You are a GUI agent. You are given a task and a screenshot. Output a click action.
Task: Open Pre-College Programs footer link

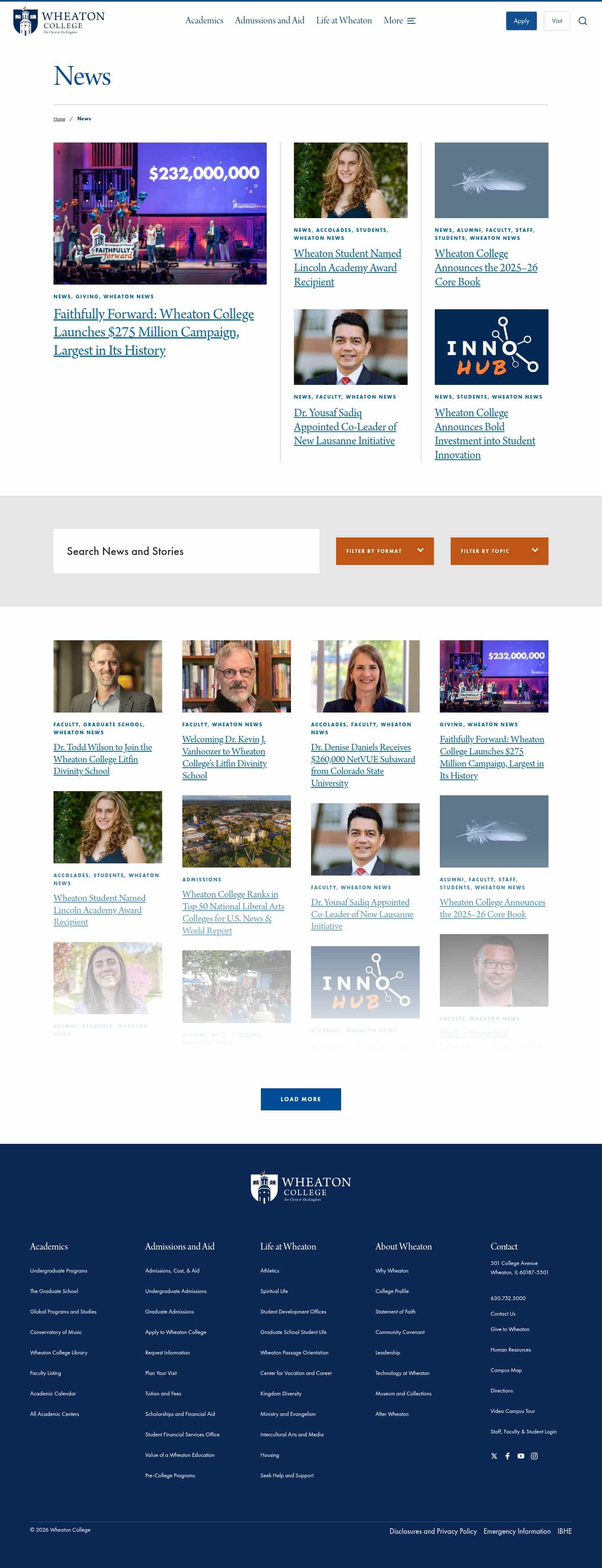(170, 1476)
